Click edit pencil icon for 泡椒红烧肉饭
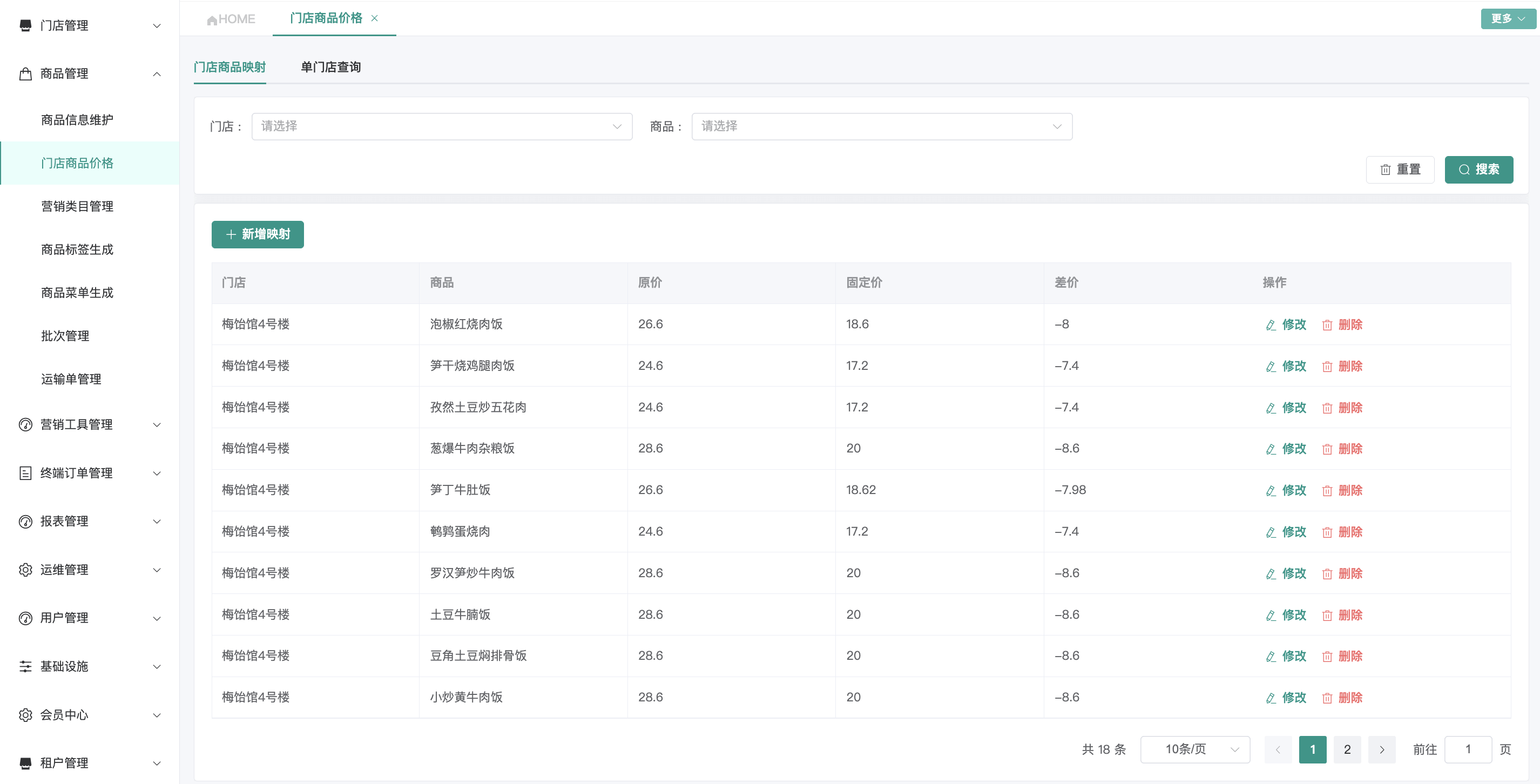The width and height of the screenshot is (1540, 784). [x=1271, y=325]
